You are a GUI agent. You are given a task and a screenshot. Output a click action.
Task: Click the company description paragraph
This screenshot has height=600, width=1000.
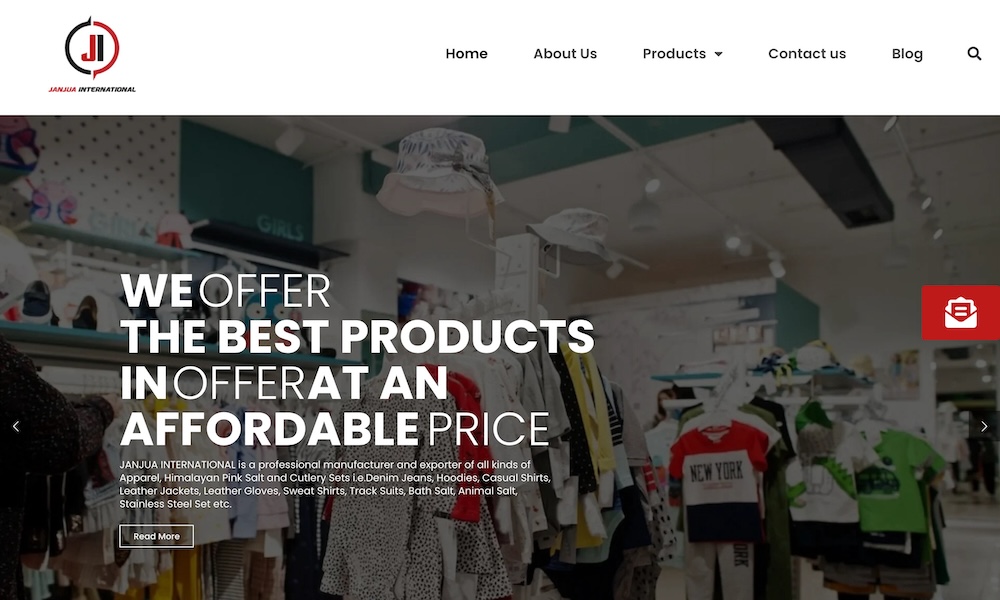(x=335, y=484)
